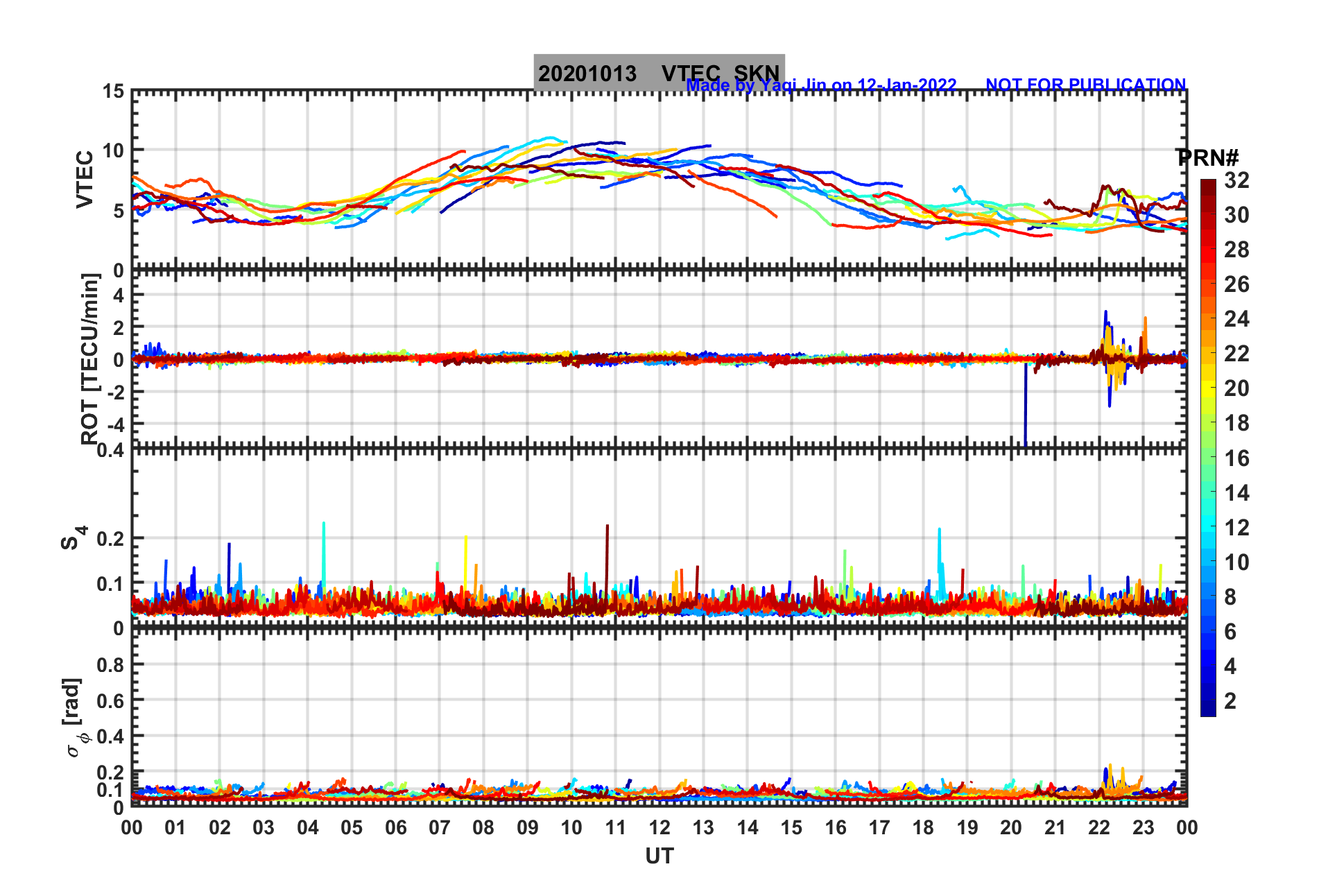Click the plot title '20201013 VTEC SKN'

[659, 73]
